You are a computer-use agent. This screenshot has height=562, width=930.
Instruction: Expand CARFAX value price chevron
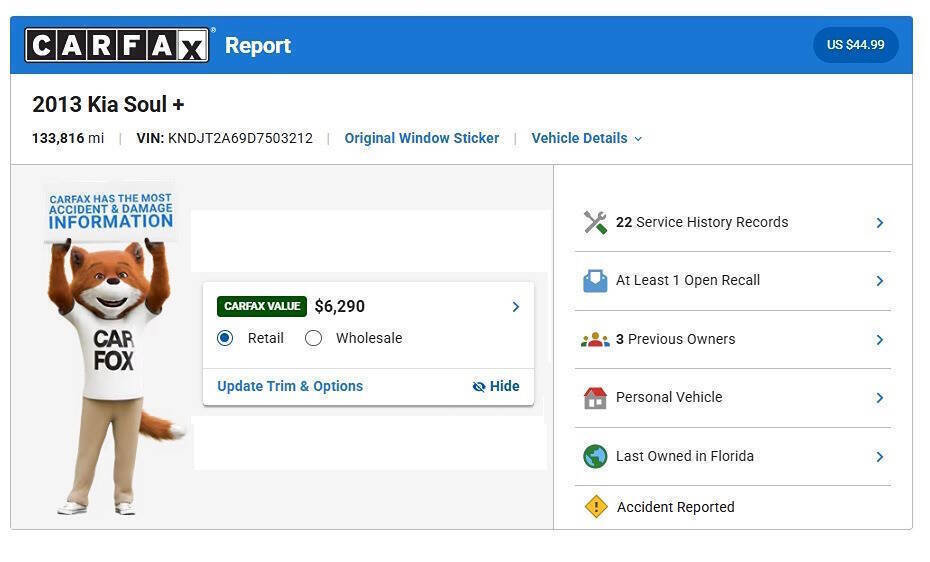point(516,307)
